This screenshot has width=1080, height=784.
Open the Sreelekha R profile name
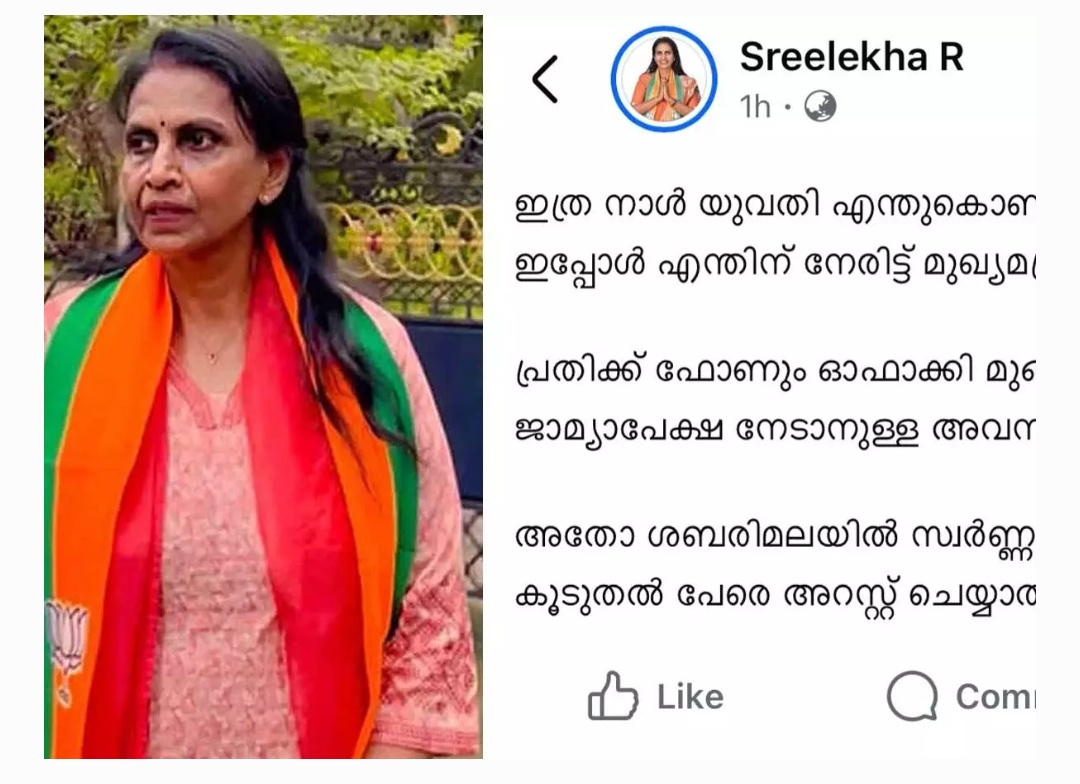pos(851,57)
